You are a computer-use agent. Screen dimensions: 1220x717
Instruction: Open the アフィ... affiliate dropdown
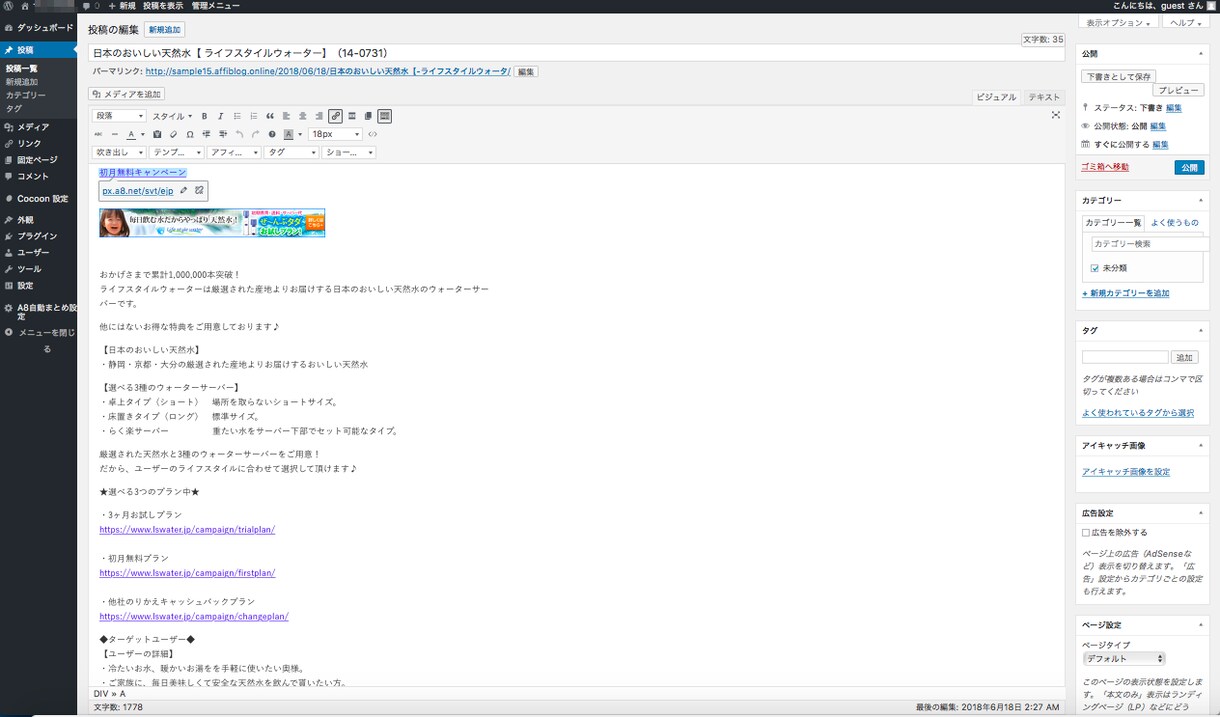234,152
